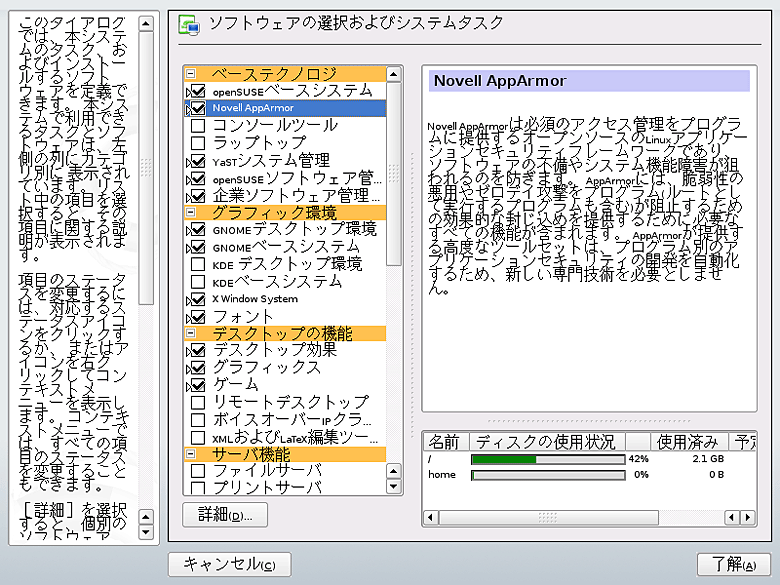Click the 2.1 GB used value
780x585 pixels.
[708, 459]
